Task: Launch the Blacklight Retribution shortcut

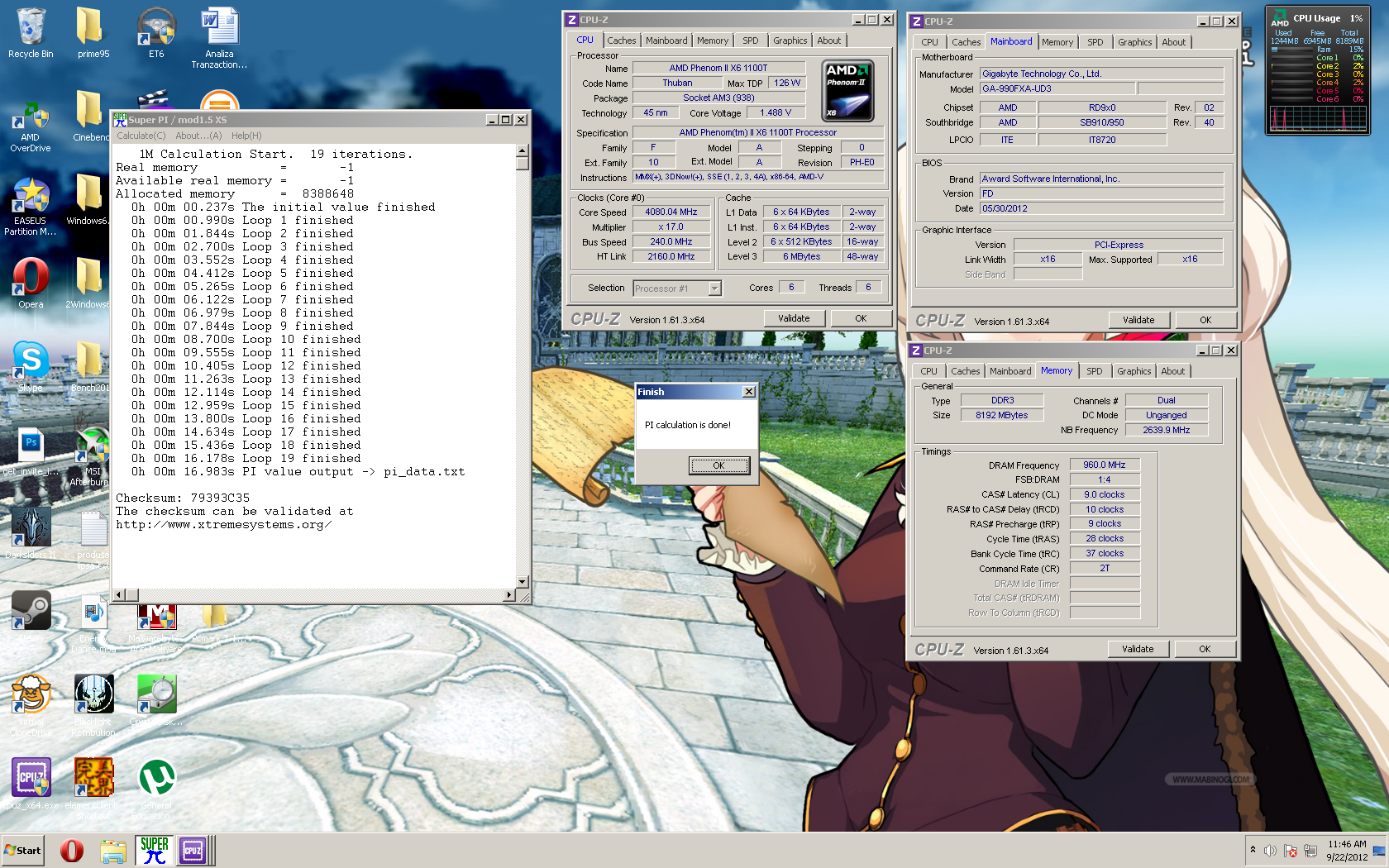Action: (x=93, y=705)
